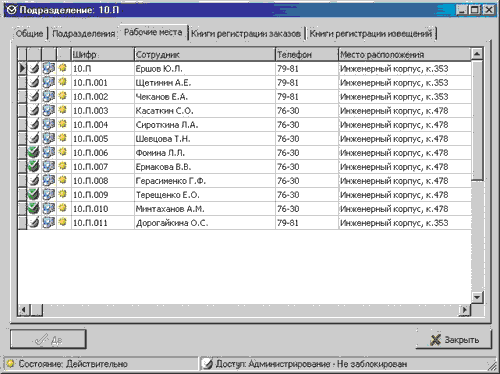Select the cell Терещенко Е.О.
Screen dimensions: 500x374
(x=205, y=195)
